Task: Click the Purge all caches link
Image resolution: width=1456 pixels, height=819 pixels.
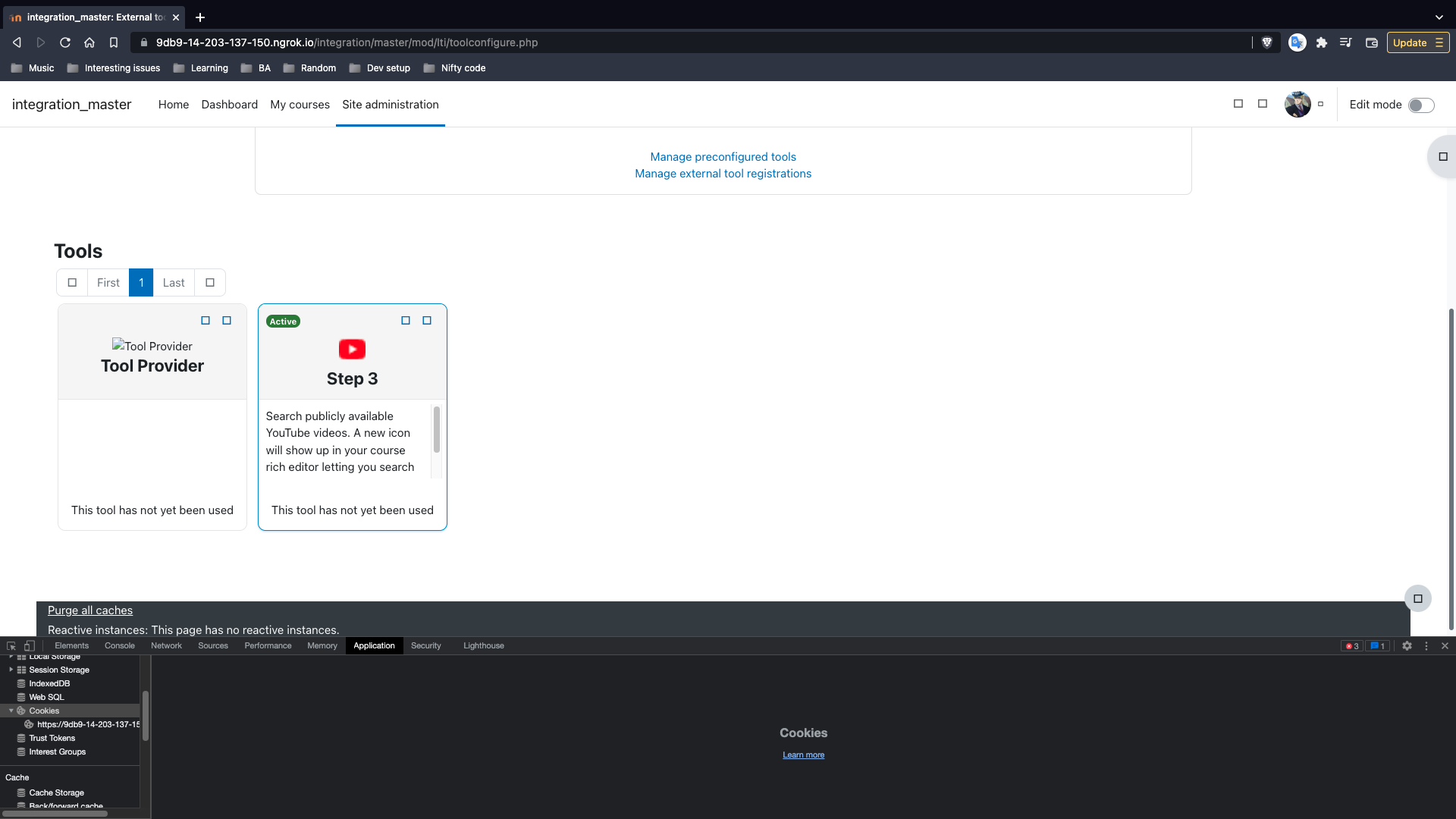Action: [x=90, y=610]
